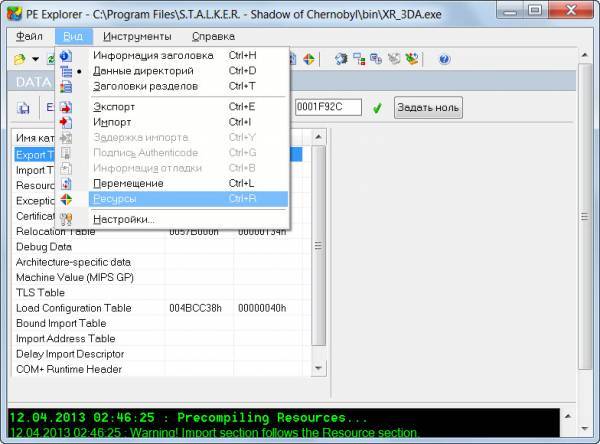This screenshot has width=600, height=444.
Task: Click the Заголовки разделов icon in the menu
Action: 66,87
